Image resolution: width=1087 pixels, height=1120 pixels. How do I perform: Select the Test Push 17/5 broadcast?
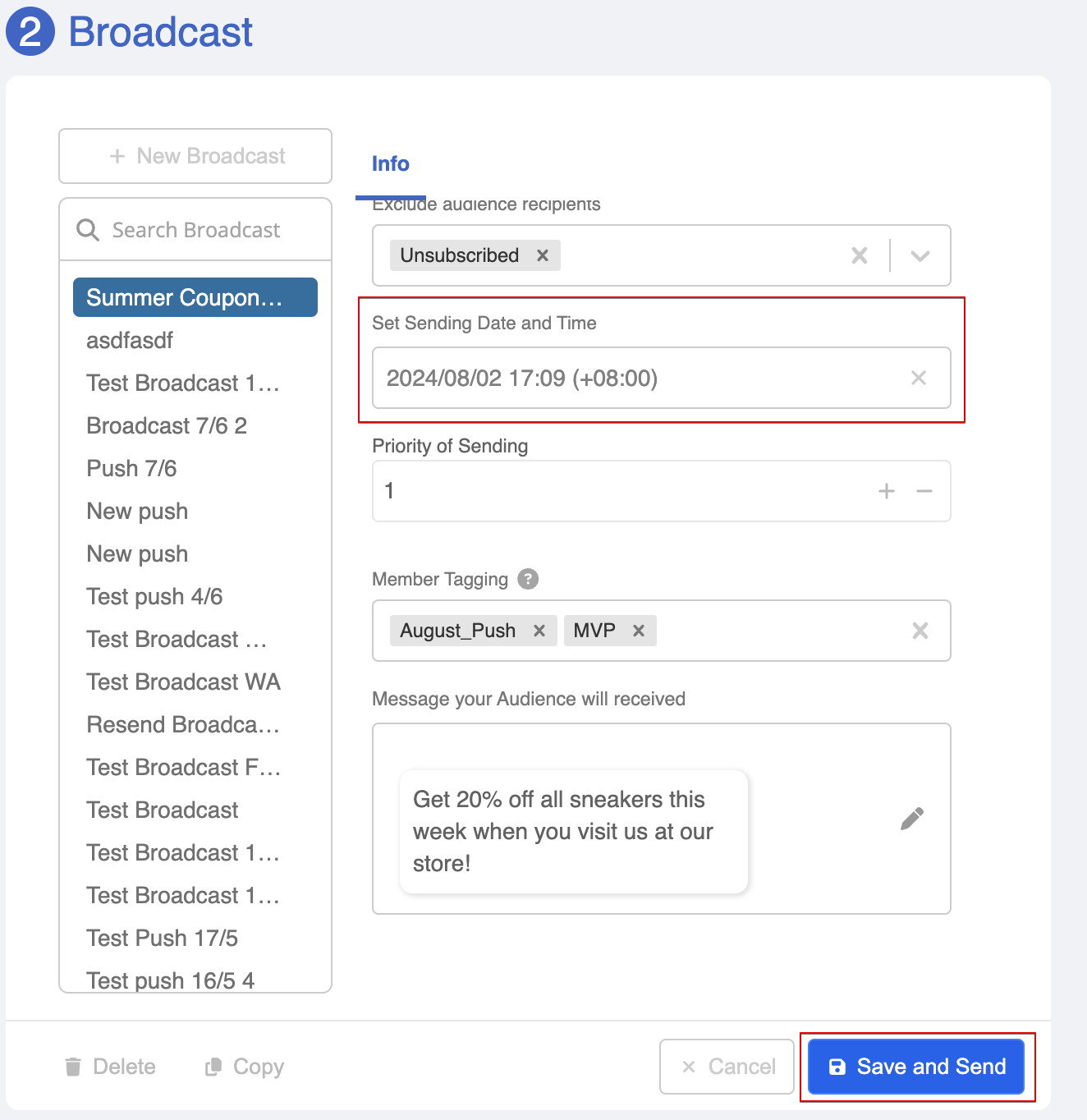[162, 938]
